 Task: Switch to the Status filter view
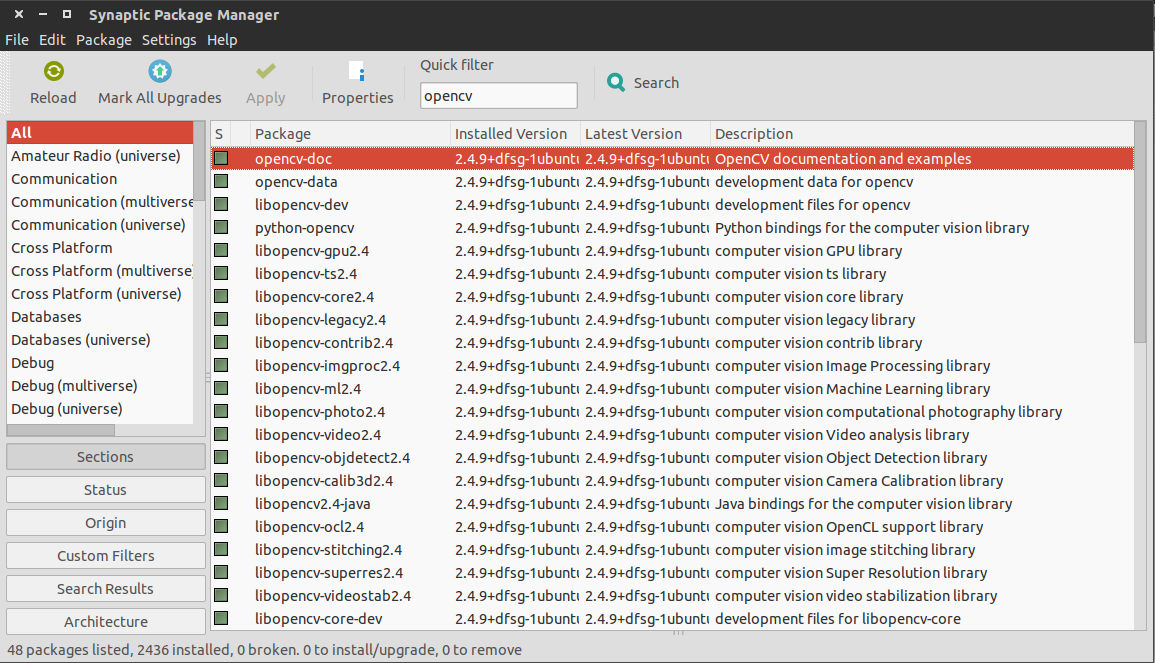click(x=106, y=490)
